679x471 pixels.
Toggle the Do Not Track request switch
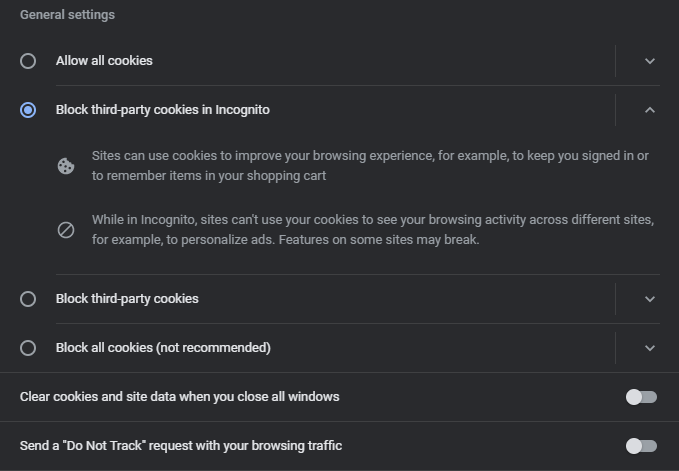(641, 446)
